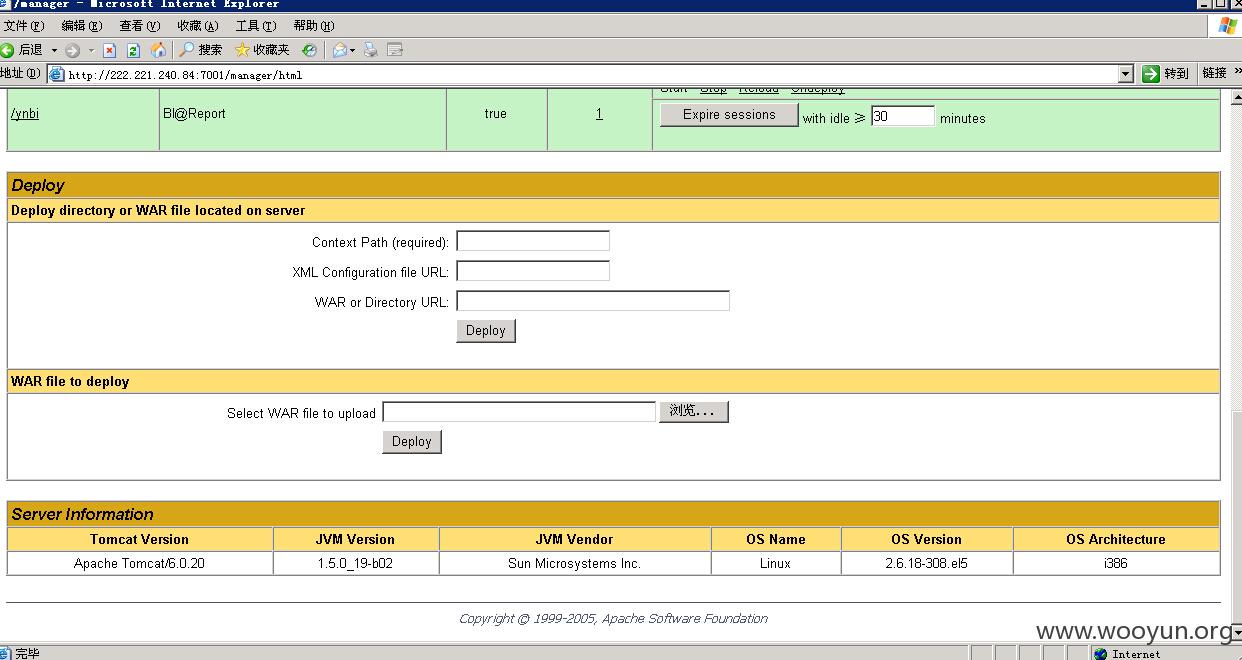
Task: Go to the Home page icon
Action: (158, 49)
